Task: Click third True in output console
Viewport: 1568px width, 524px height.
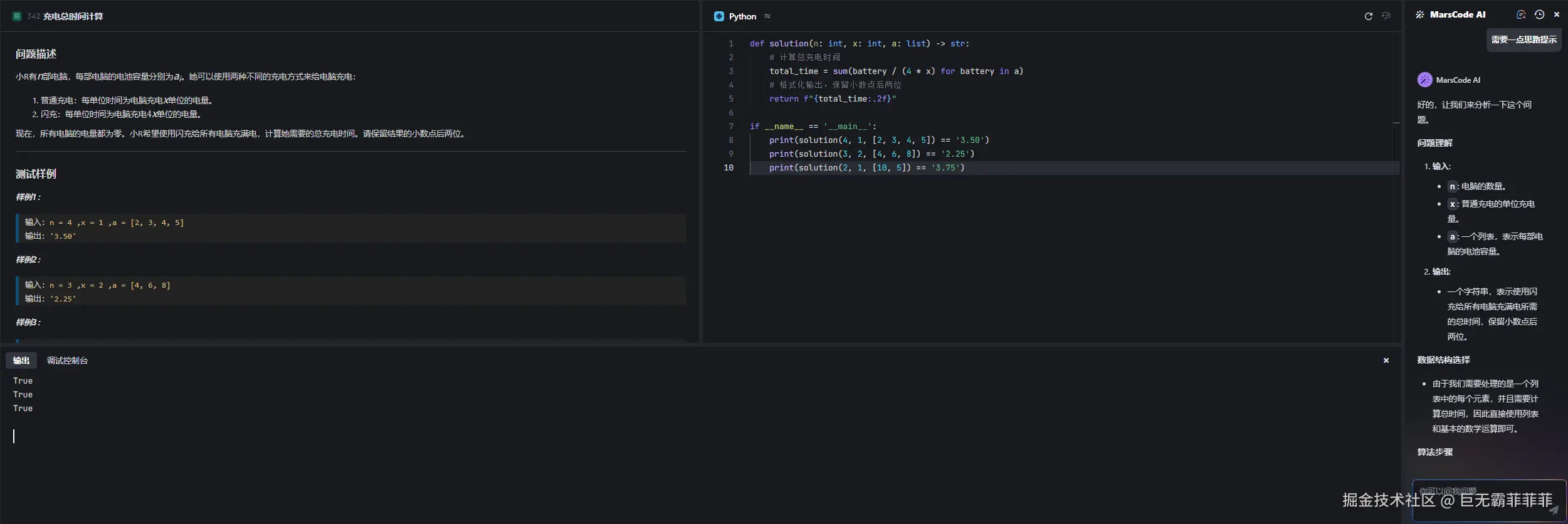Action: (23, 409)
